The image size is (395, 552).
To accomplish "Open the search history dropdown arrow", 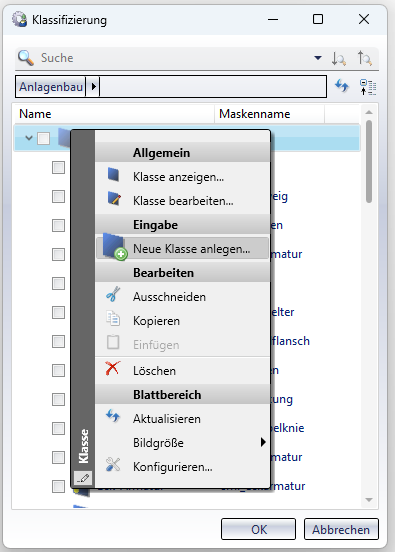I will pos(318,58).
